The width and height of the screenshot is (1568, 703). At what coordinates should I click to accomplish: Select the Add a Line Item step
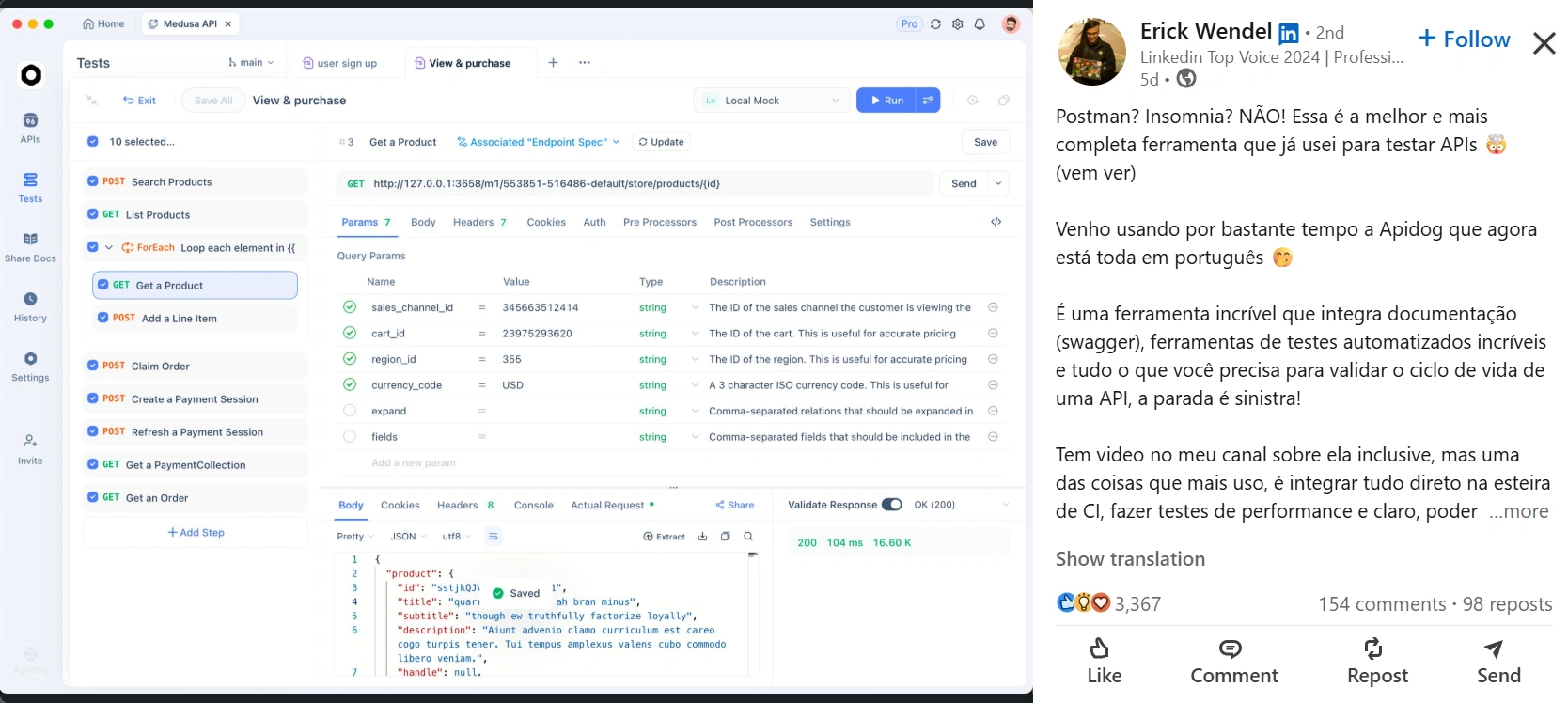click(x=196, y=318)
